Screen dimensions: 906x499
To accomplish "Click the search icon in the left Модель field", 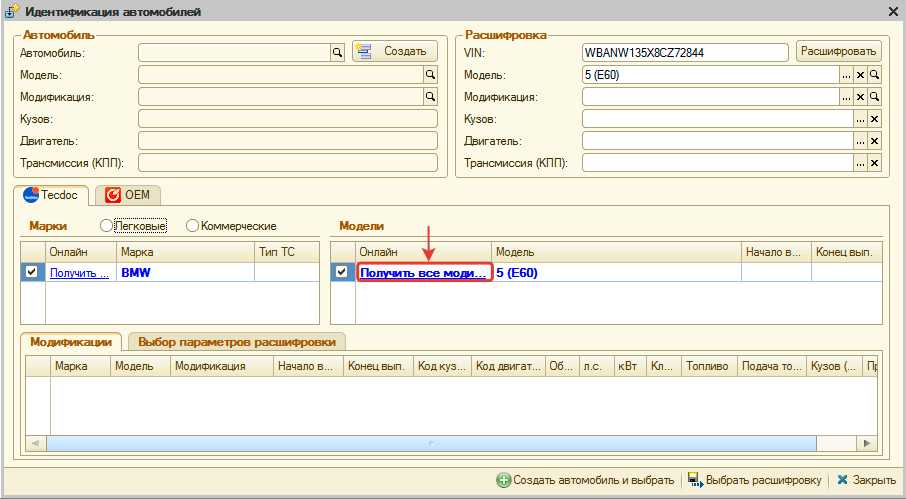I will click(x=431, y=75).
